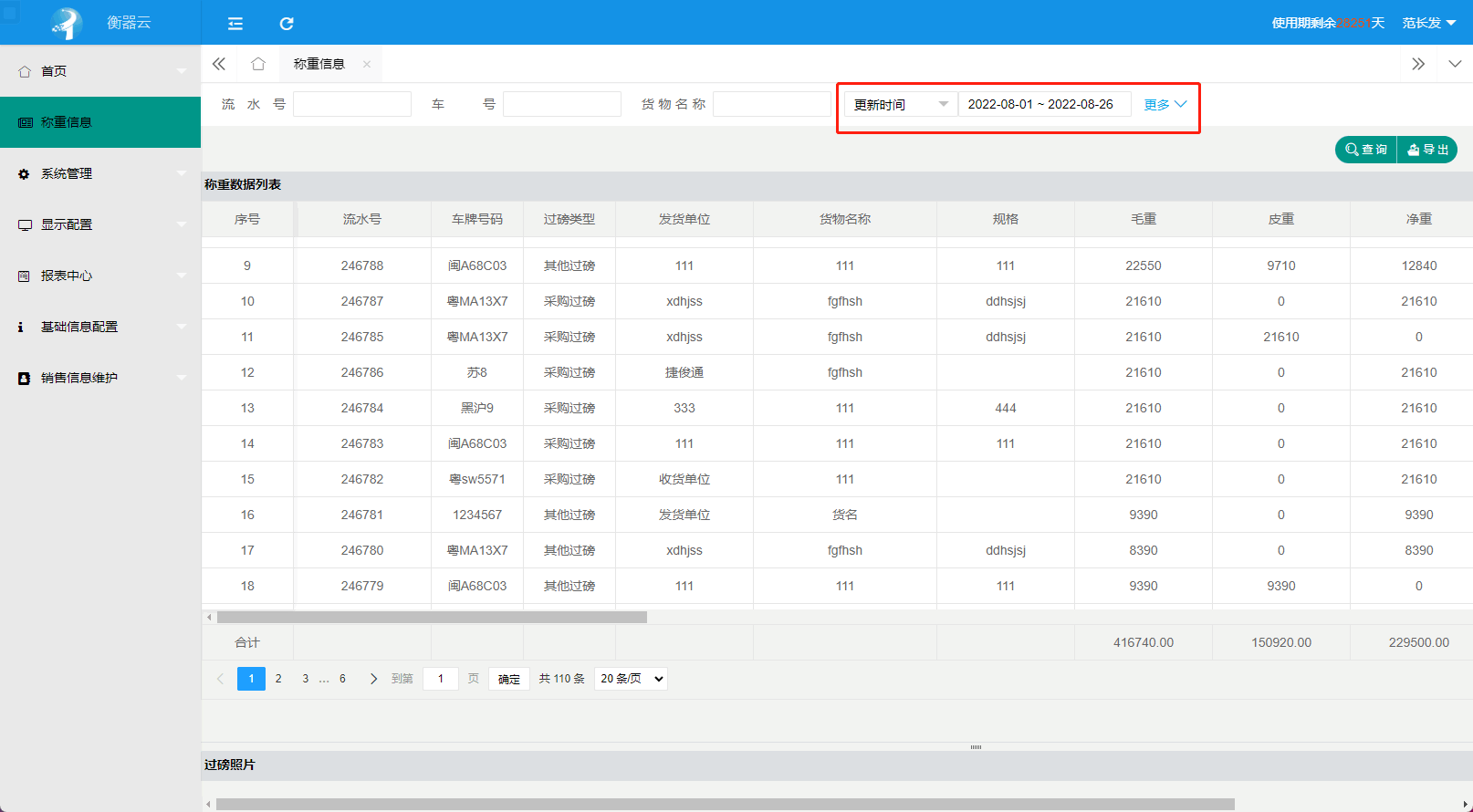Click the 系统管理 gear icon
Image resolution: width=1473 pixels, height=812 pixels.
click(24, 173)
